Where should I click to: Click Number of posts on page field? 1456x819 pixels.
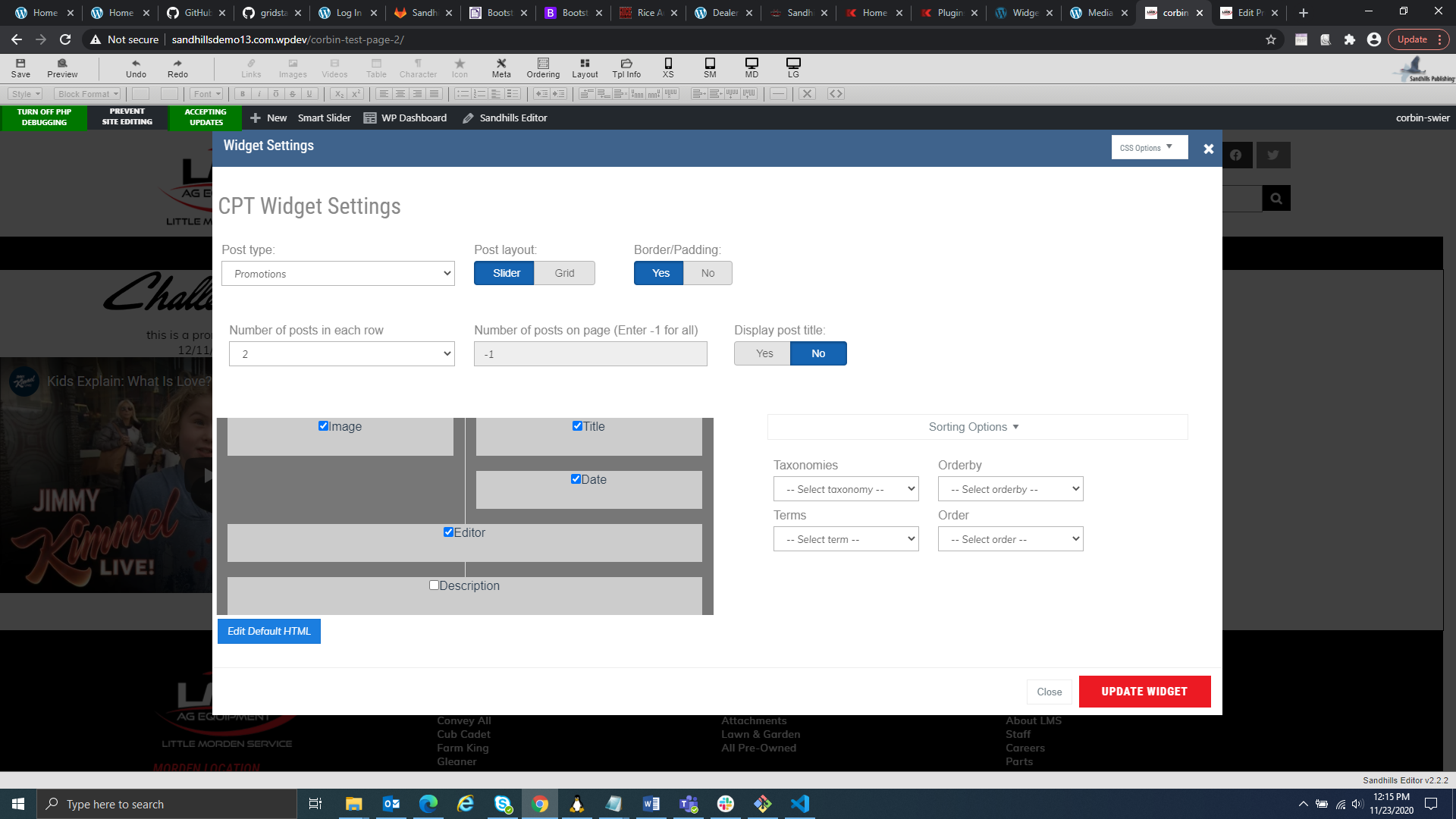[x=591, y=354]
